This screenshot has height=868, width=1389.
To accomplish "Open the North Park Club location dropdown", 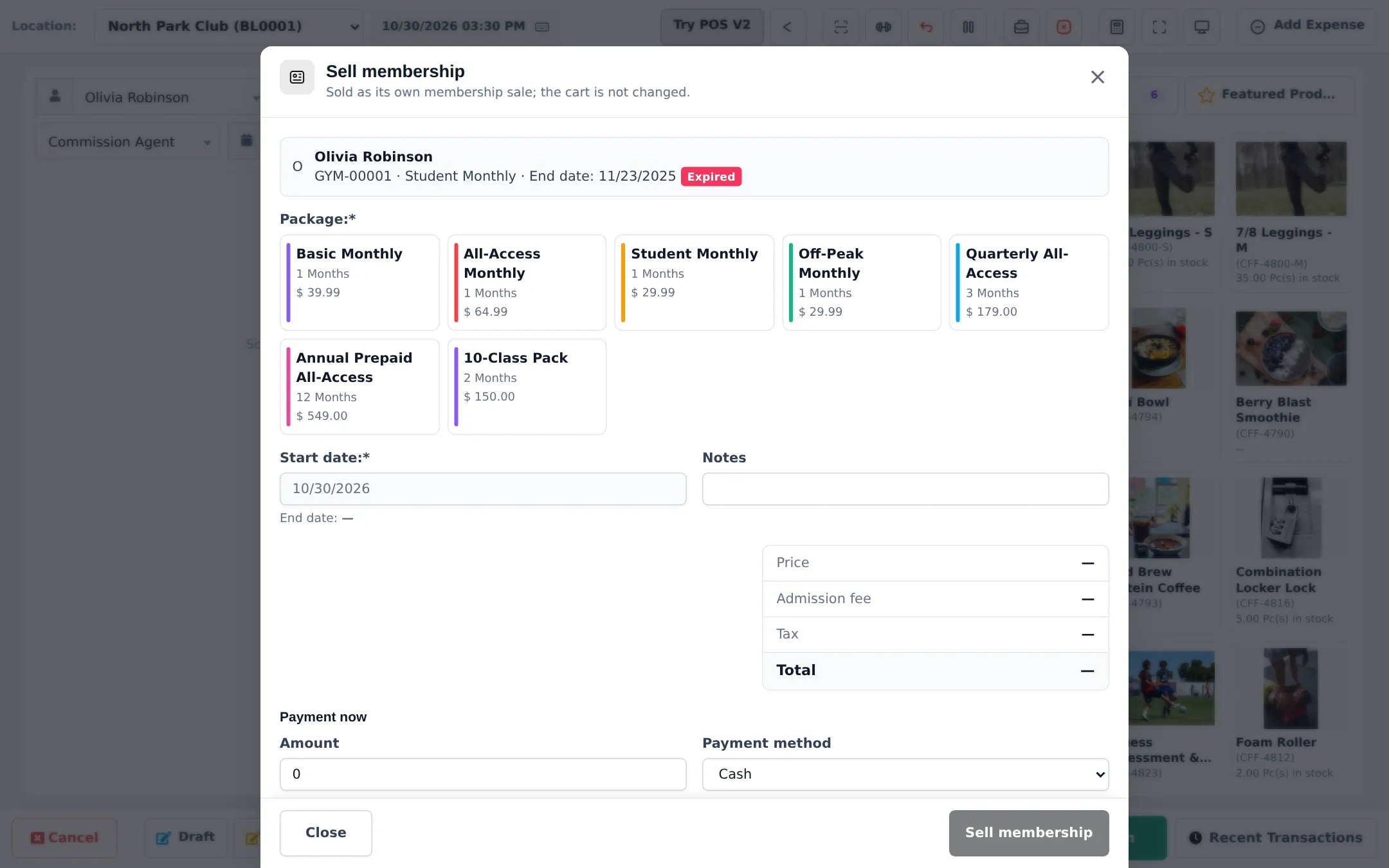I will pyautogui.click(x=230, y=26).
